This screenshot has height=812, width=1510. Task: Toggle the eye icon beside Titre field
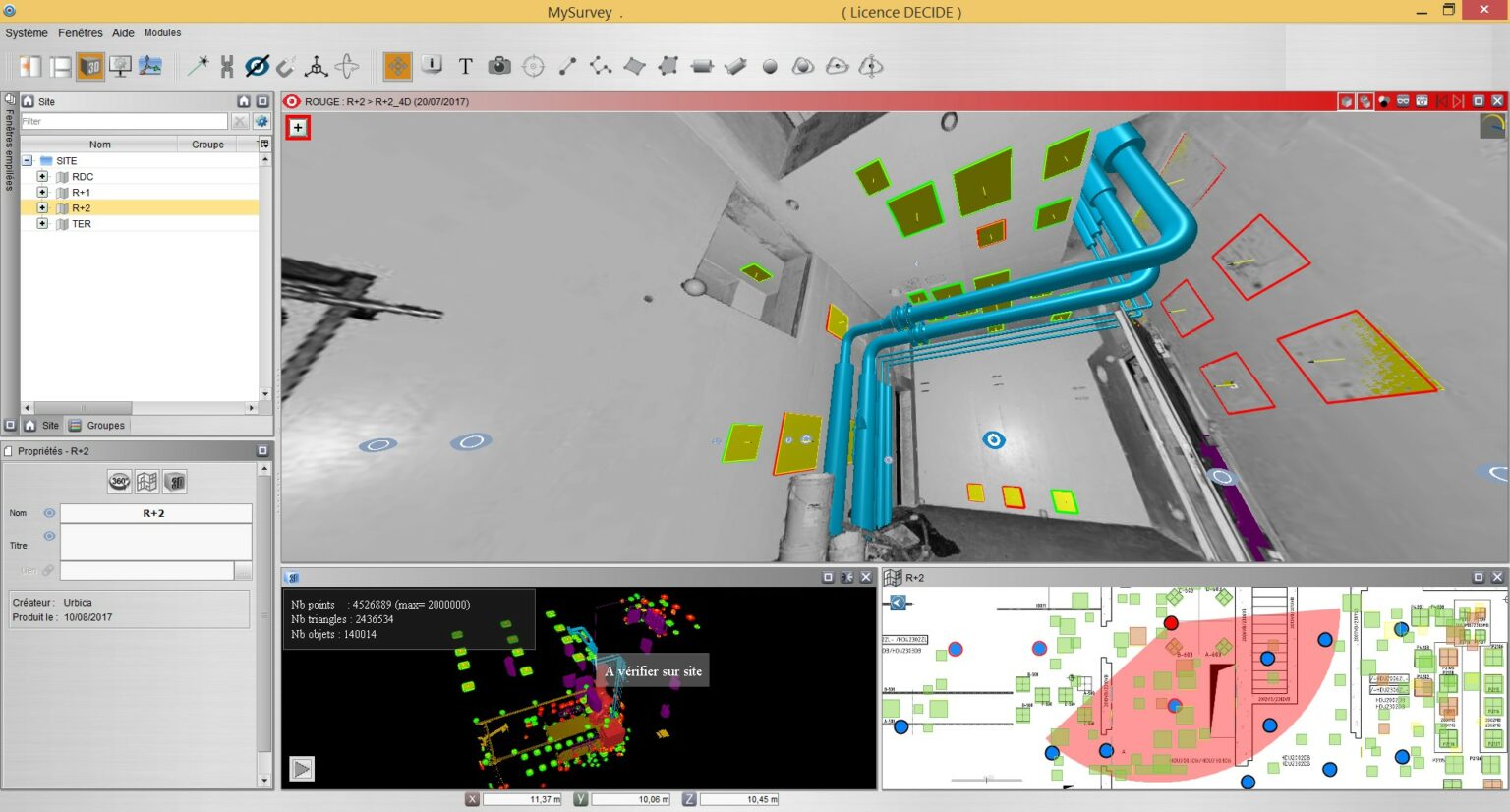pos(49,536)
